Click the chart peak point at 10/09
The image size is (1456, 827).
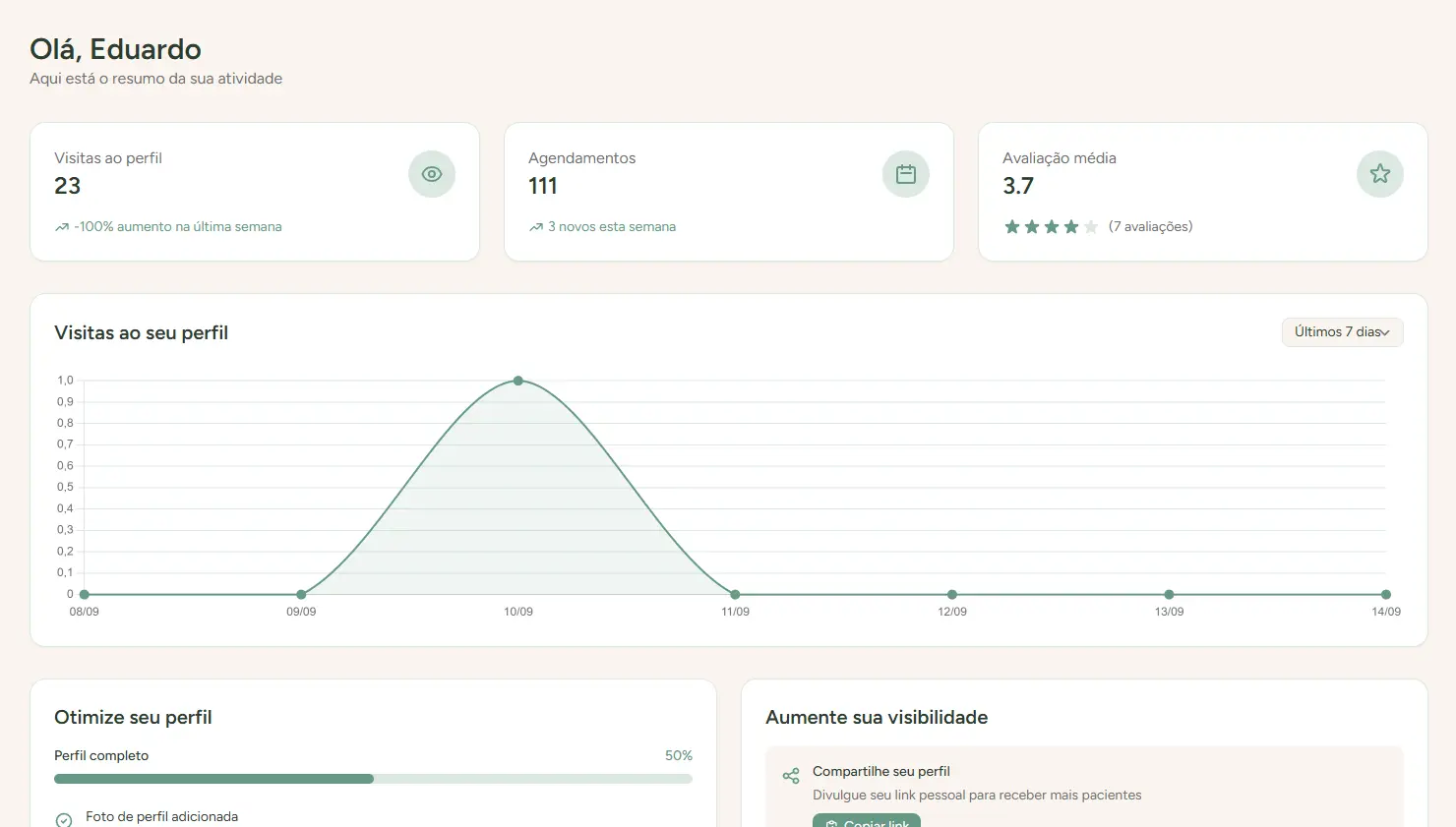[518, 381]
